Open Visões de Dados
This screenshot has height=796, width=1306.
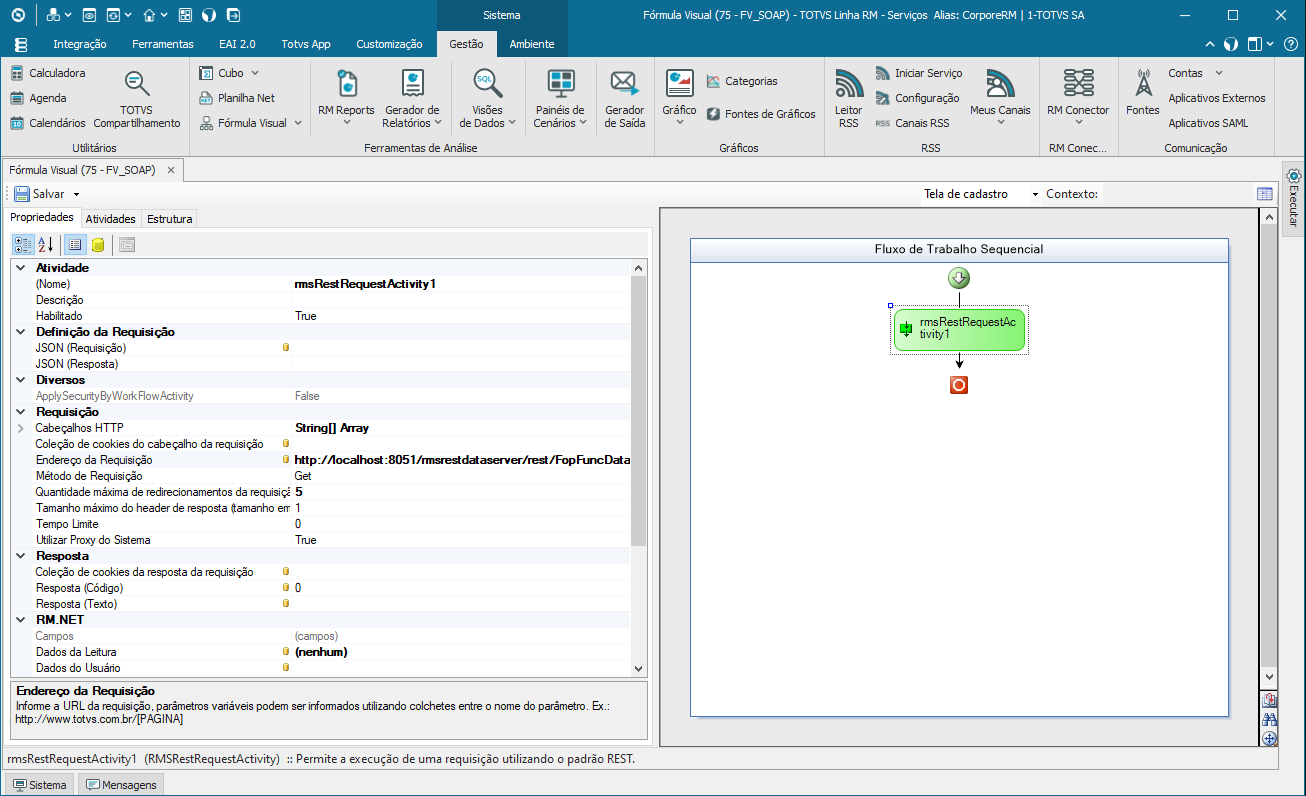pos(488,98)
